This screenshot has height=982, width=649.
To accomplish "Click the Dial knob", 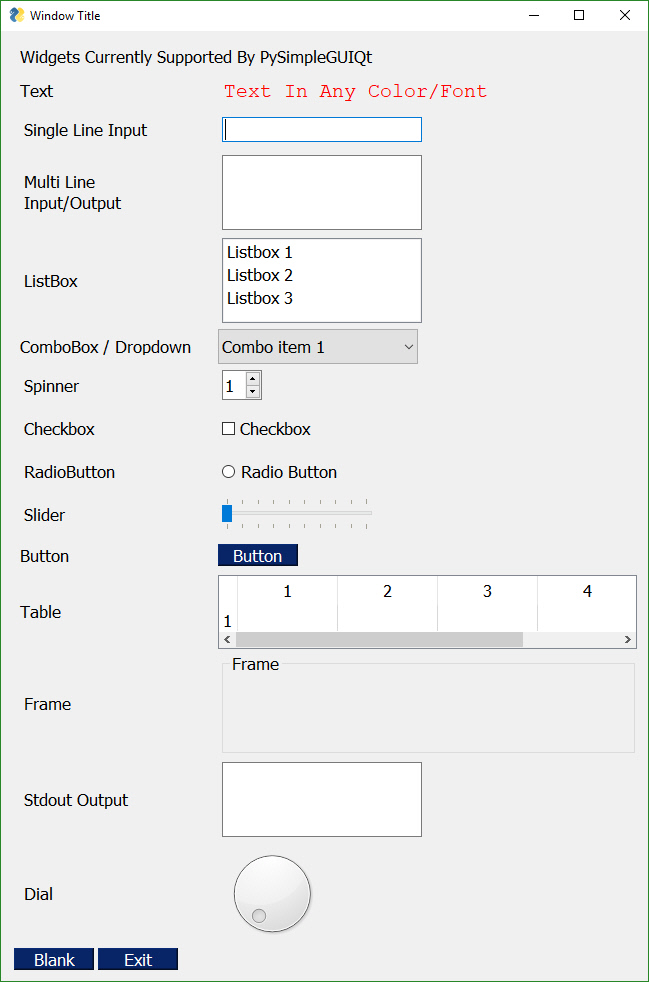I will click(272, 894).
